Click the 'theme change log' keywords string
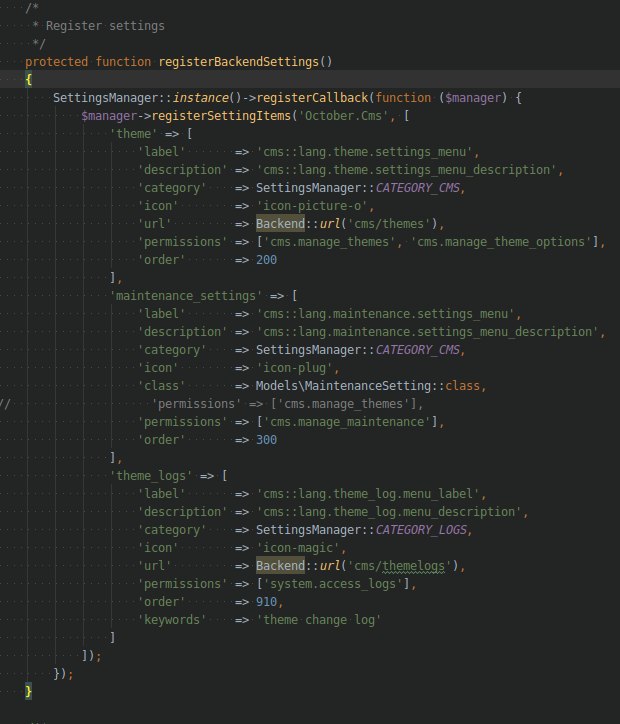The height and width of the screenshot is (724, 620). [x=319, y=620]
